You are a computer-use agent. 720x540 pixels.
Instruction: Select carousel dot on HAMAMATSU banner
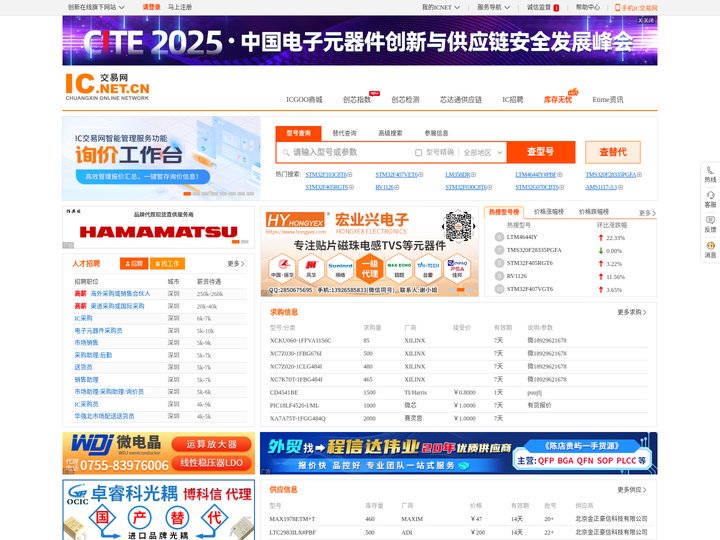click(x=236, y=242)
